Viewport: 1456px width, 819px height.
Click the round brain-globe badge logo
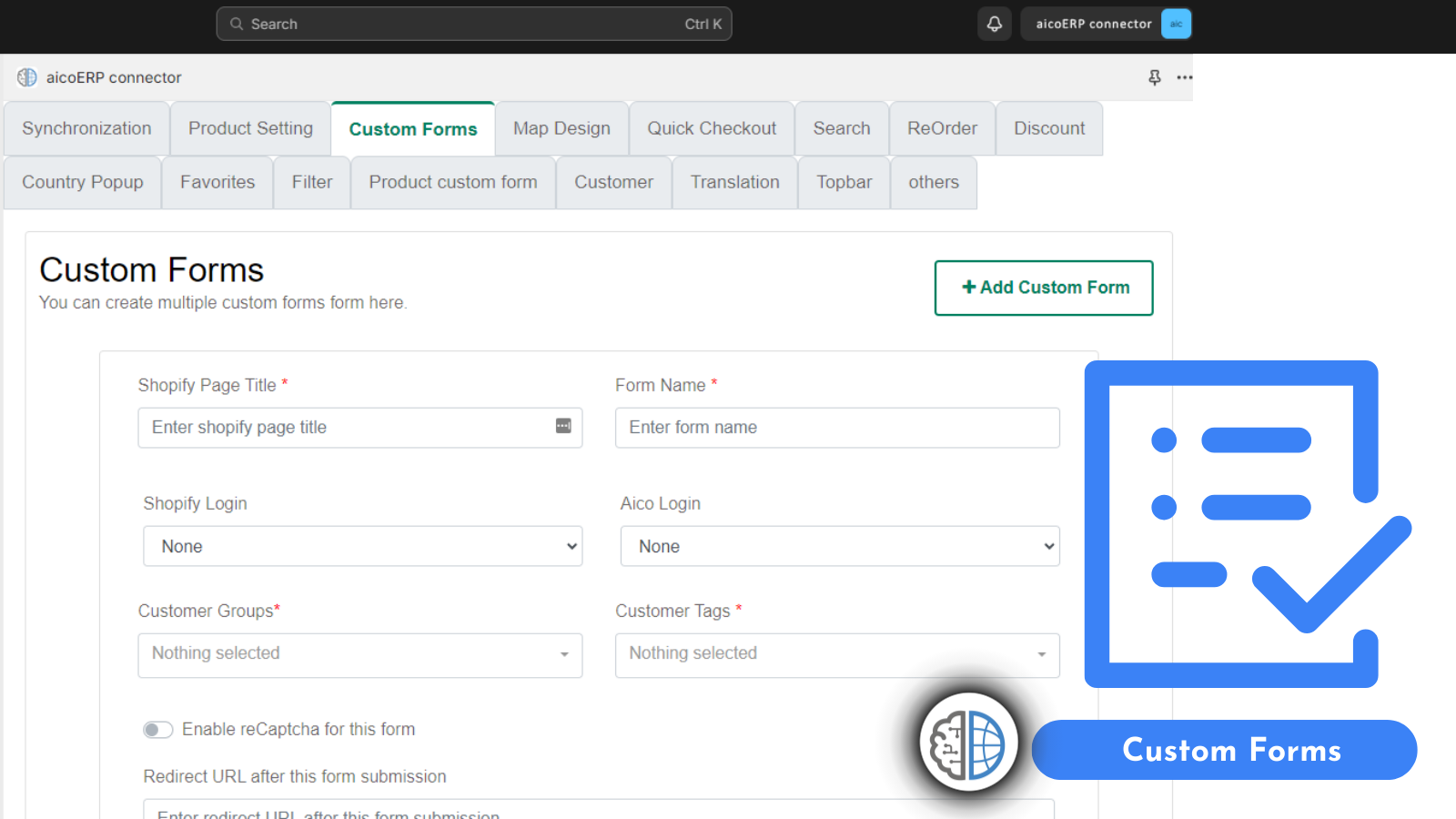click(x=968, y=742)
